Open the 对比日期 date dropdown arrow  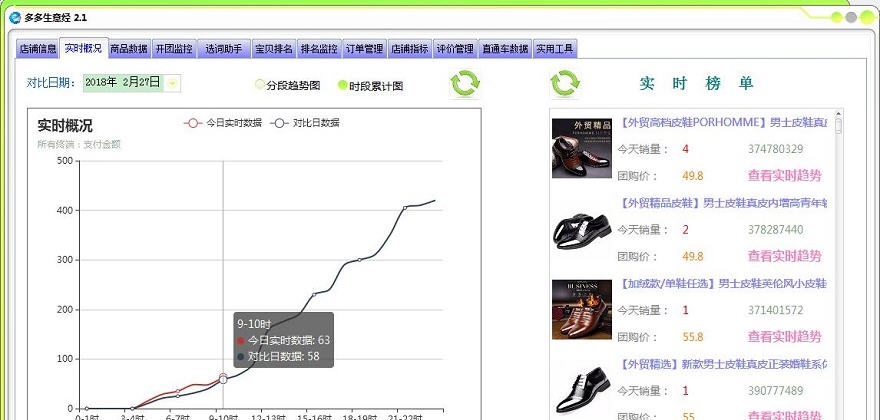(x=173, y=84)
